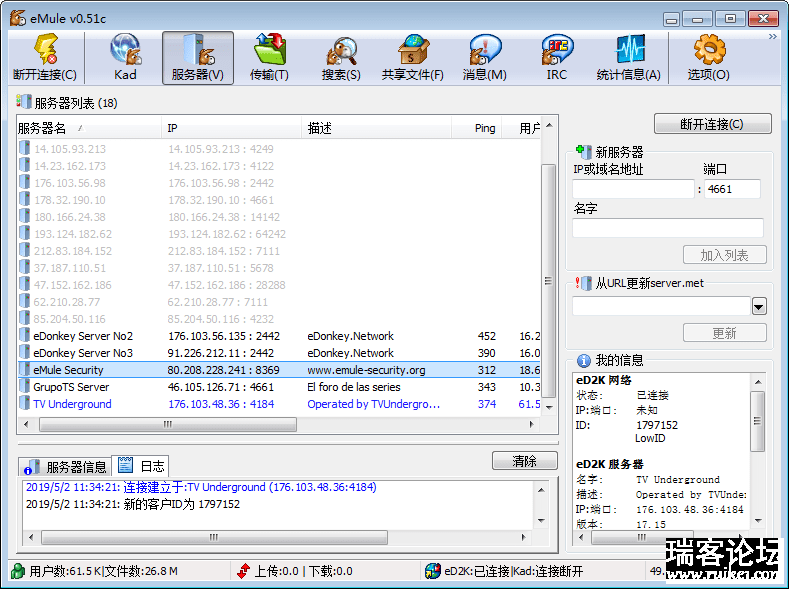Open the server.met URL dropdown arrow
Viewport: 789px width, 589px height.
[759, 306]
